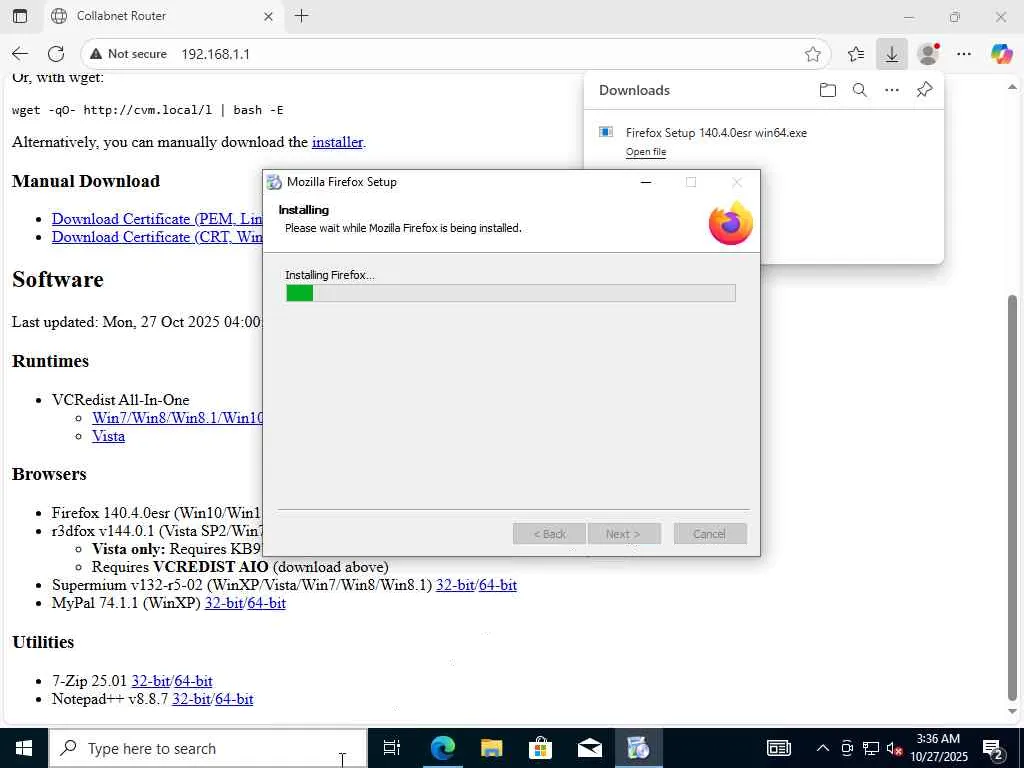Open the browser profile icon
Image resolution: width=1024 pixels, height=768 pixels.
[928, 54]
